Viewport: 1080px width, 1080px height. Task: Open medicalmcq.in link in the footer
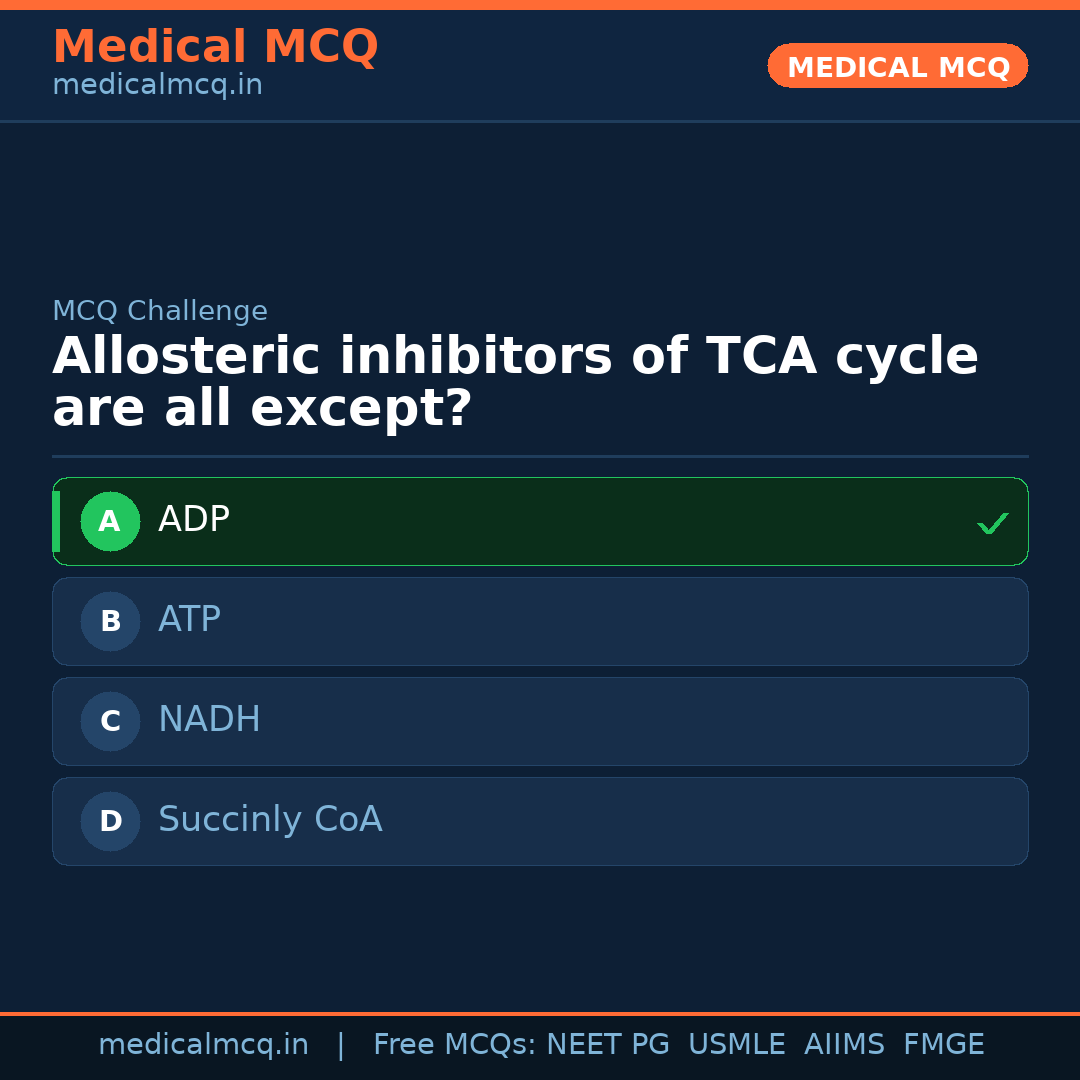[x=203, y=1045]
